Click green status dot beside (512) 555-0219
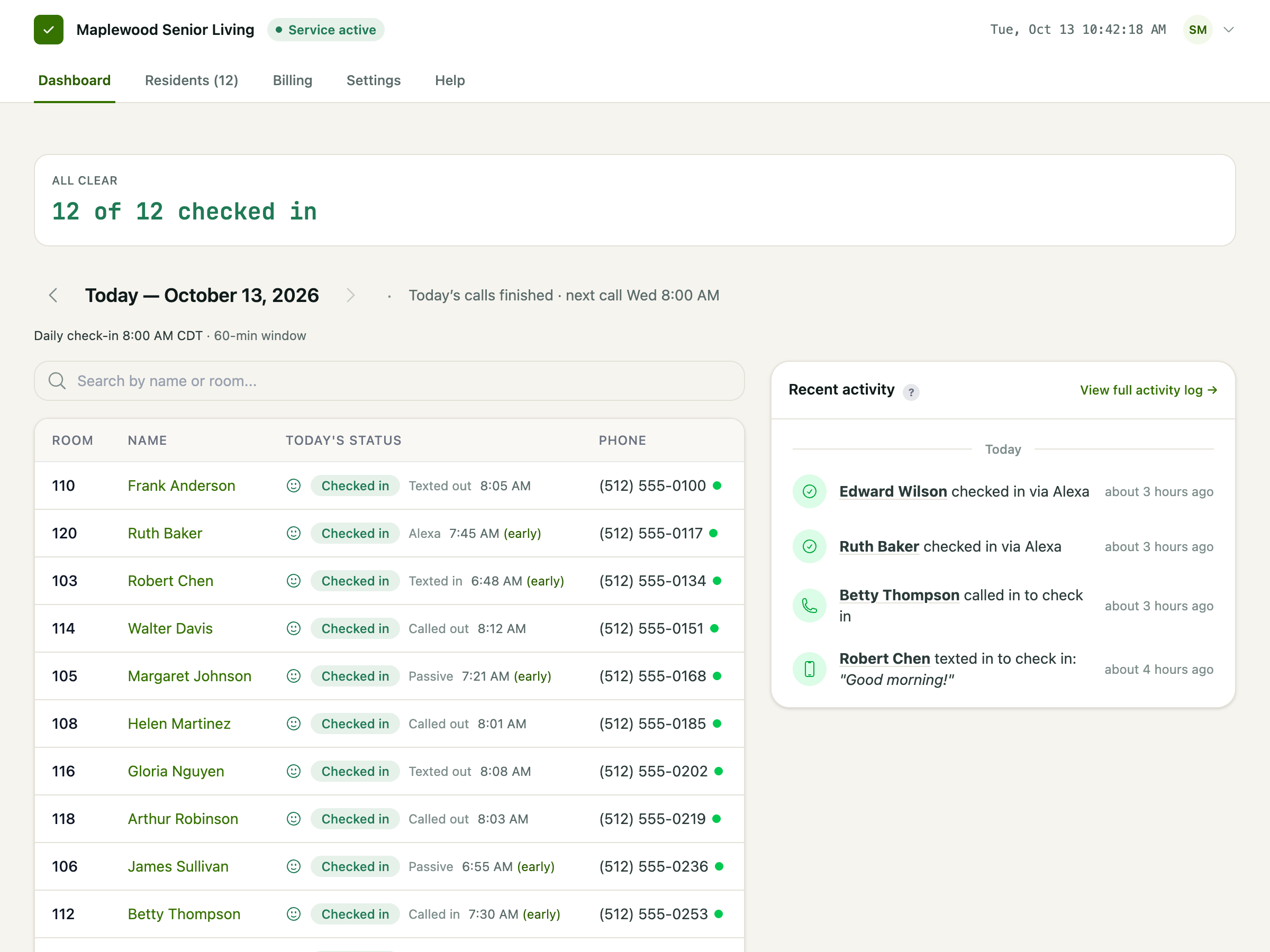This screenshot has height=952, width=1270. point(716,819)
